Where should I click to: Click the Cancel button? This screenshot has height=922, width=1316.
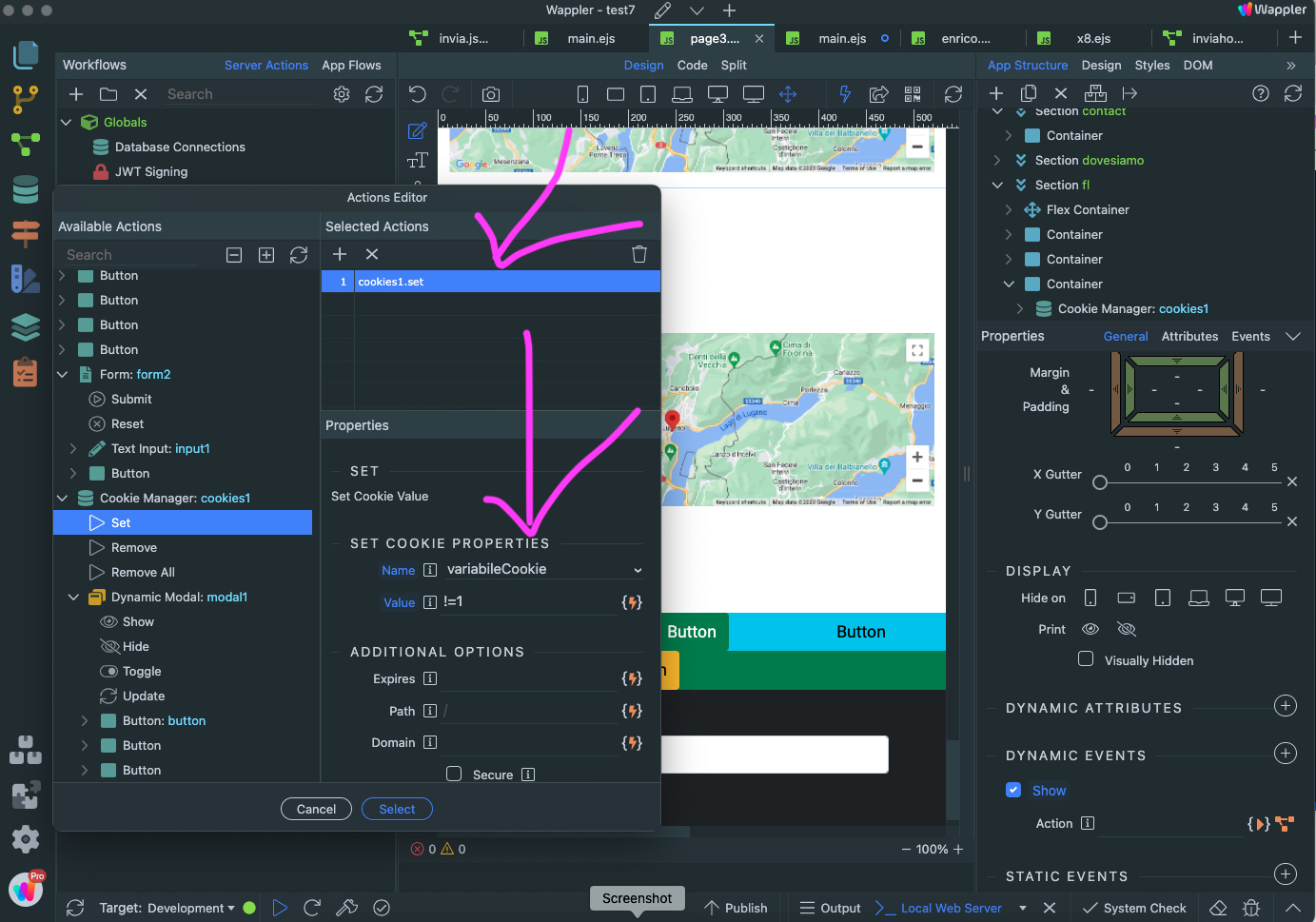click(x=316, y=809)
